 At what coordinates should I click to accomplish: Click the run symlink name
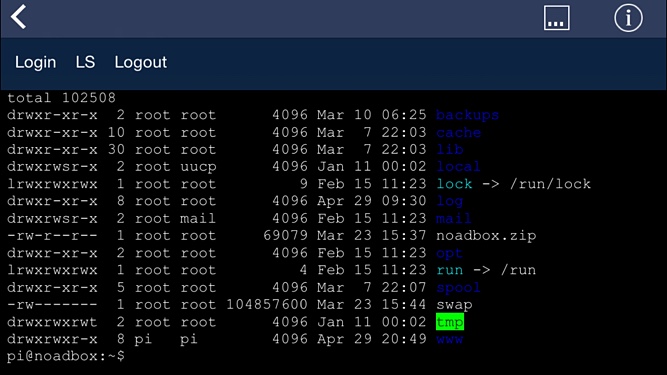[x=450, y=270]
